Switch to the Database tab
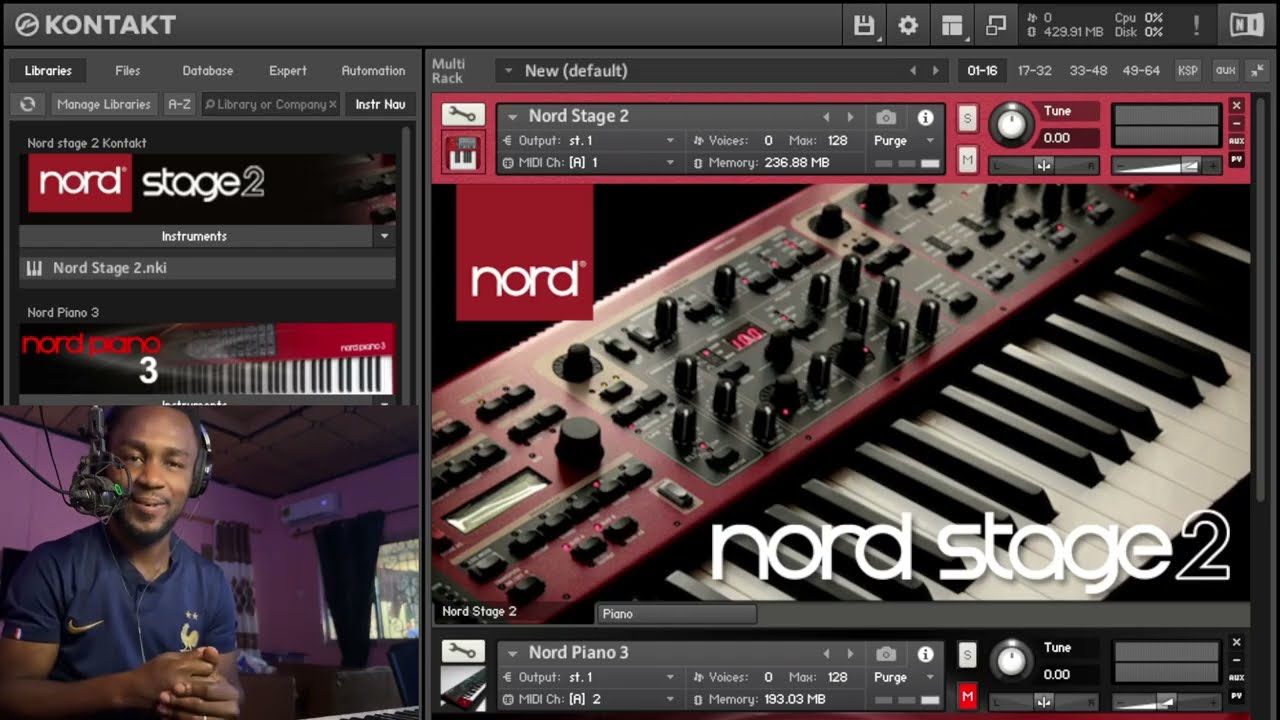This screenshot has height=720, width=1280. click(208, 71)
